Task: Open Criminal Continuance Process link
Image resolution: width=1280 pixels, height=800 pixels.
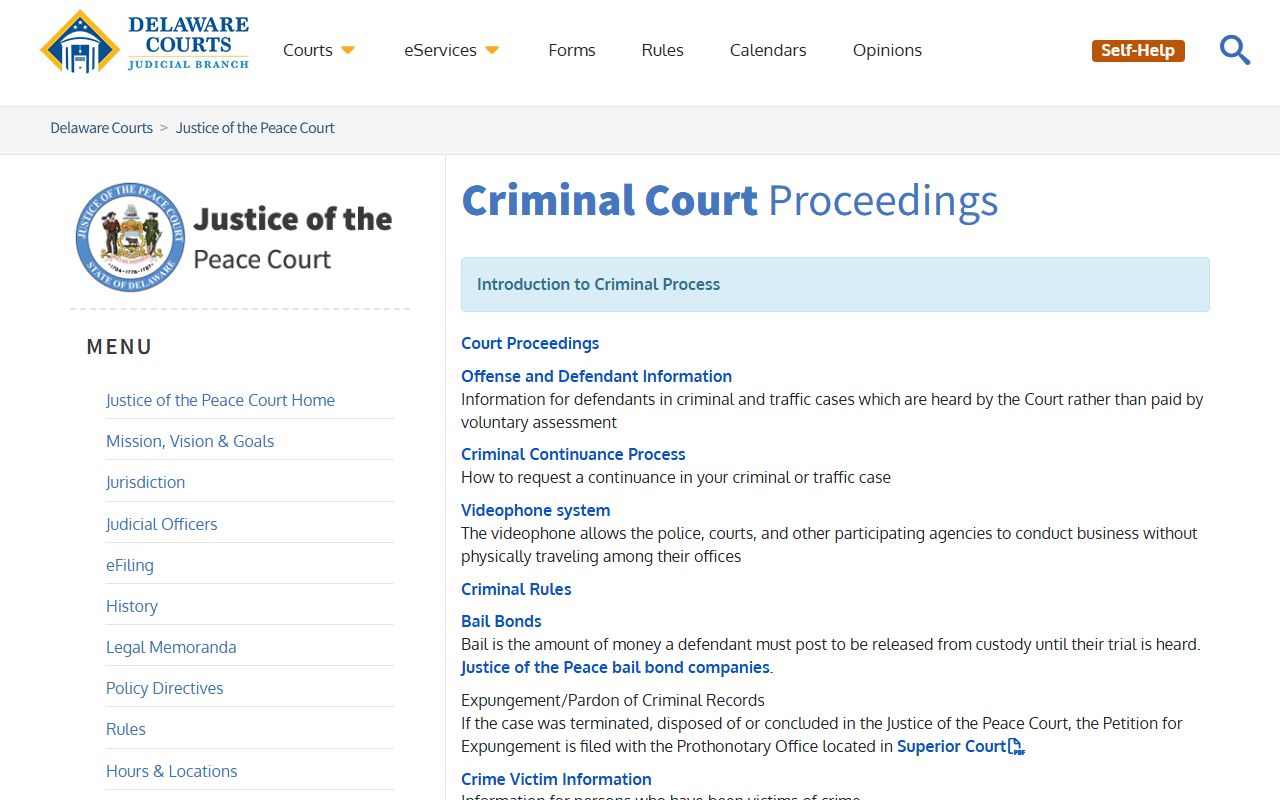Action: point(573,454)
